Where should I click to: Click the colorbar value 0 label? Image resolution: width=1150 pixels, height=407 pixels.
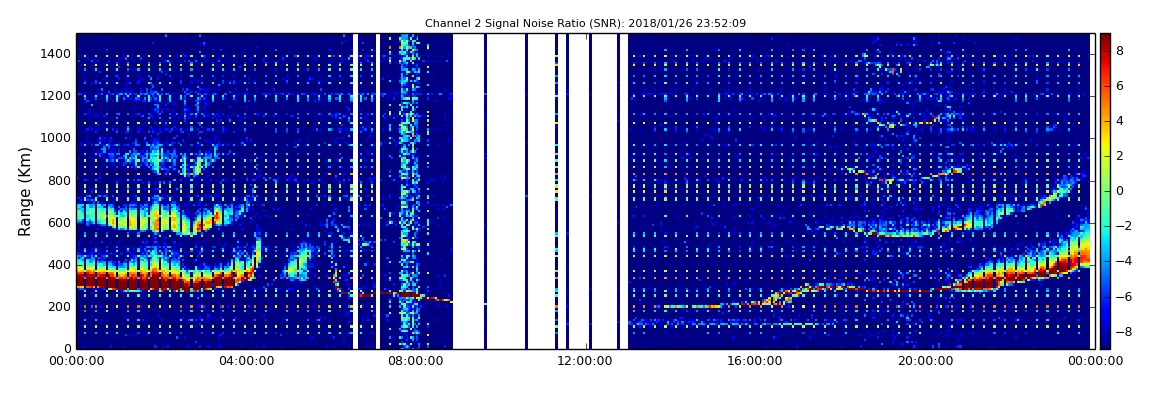click(1120, 191)
